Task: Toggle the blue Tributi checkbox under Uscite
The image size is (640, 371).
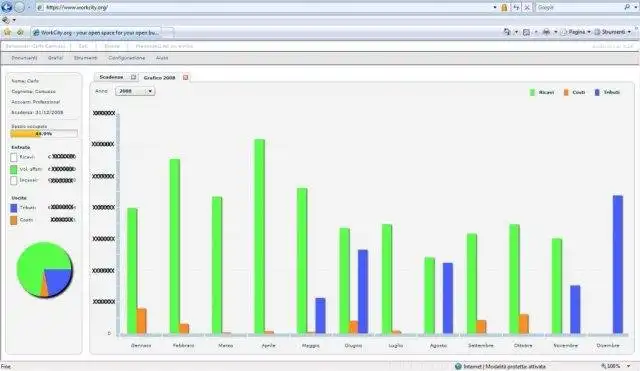Action: (14, 208)
